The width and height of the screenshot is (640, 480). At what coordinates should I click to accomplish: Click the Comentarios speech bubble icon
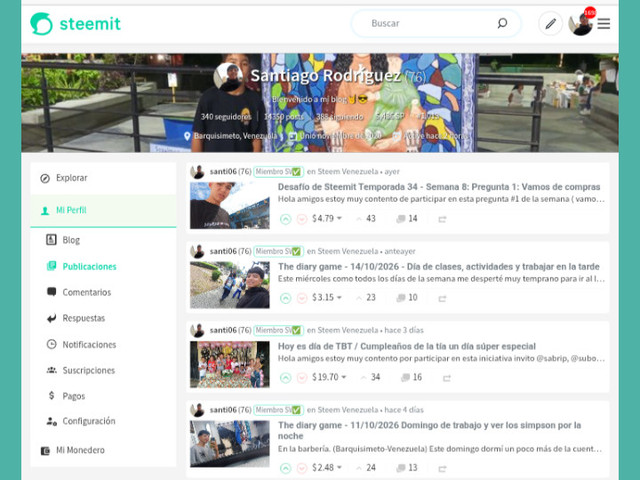[51, 292]
